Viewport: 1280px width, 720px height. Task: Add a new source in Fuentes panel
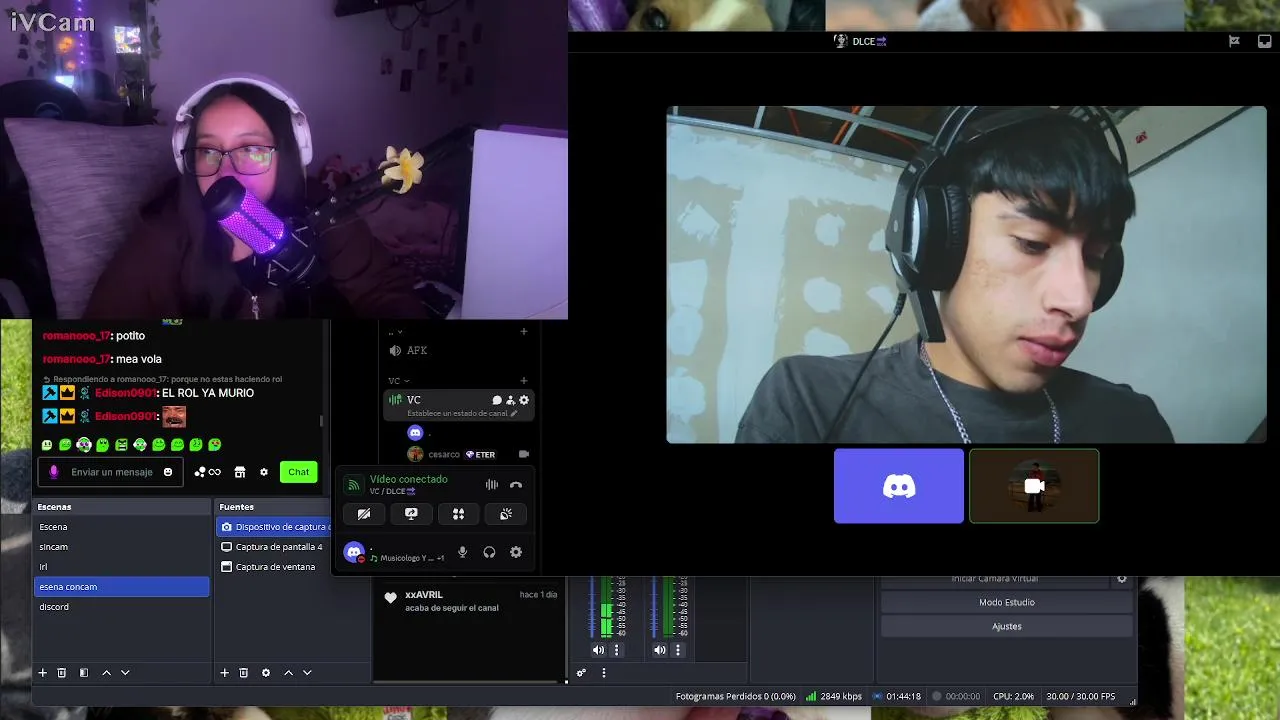click(x=224, y=673)
